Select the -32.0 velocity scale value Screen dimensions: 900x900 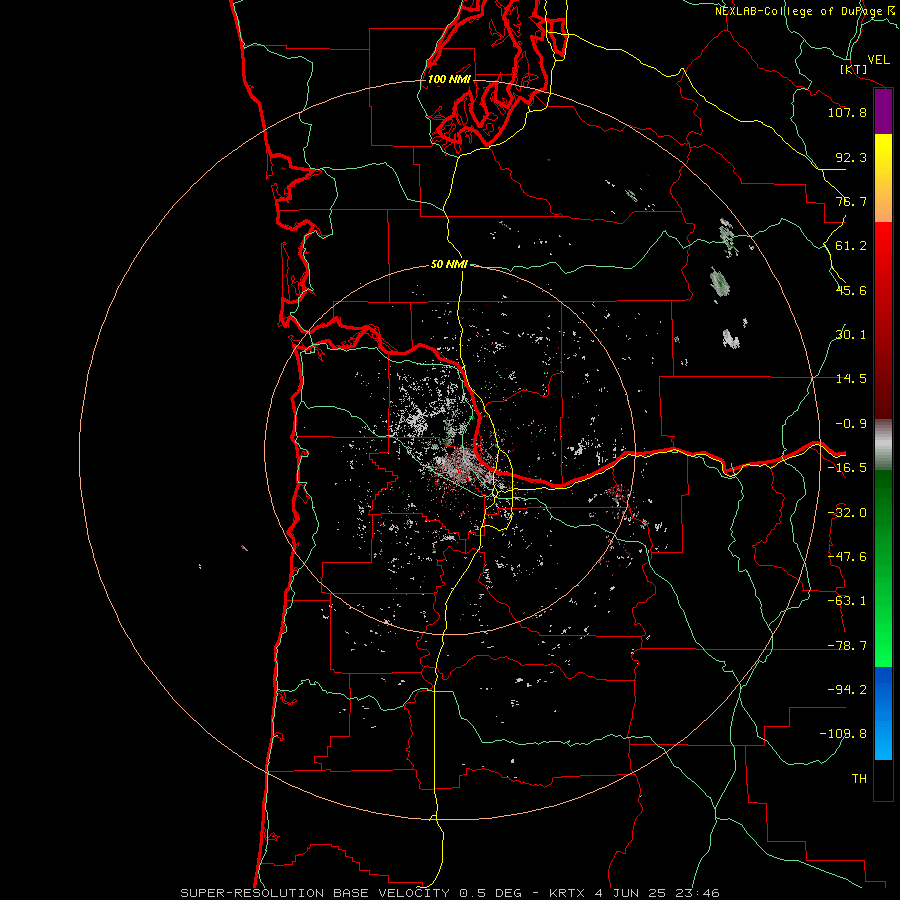click(x=847, y=513)
